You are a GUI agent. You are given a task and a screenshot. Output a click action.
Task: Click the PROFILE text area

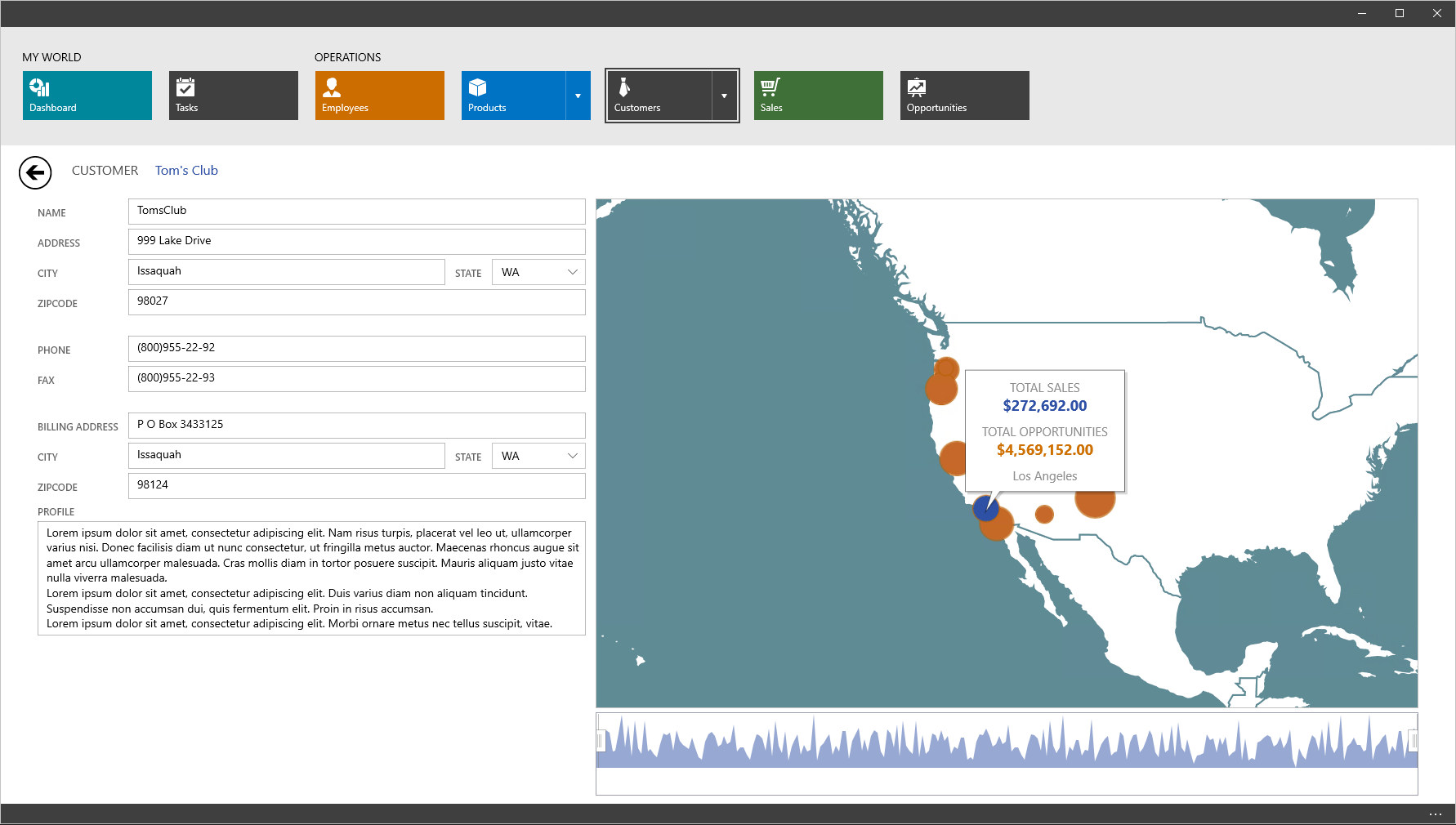point(311,578)
